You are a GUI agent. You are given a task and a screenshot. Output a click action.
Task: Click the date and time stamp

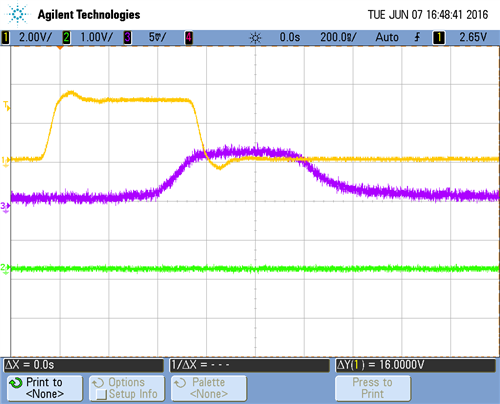(428, 15)
